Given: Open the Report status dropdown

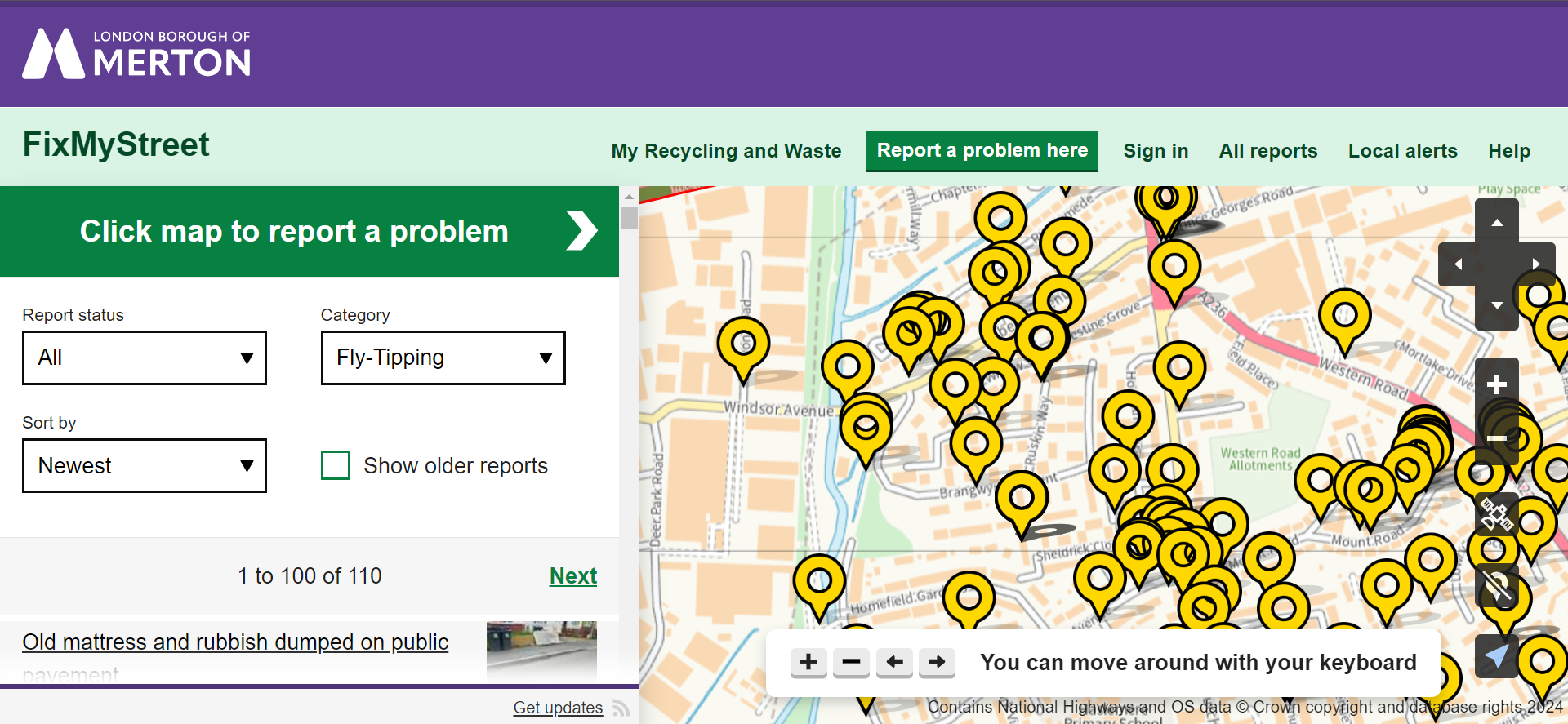Looking at the screenshot, I should (x=145, y=358).
